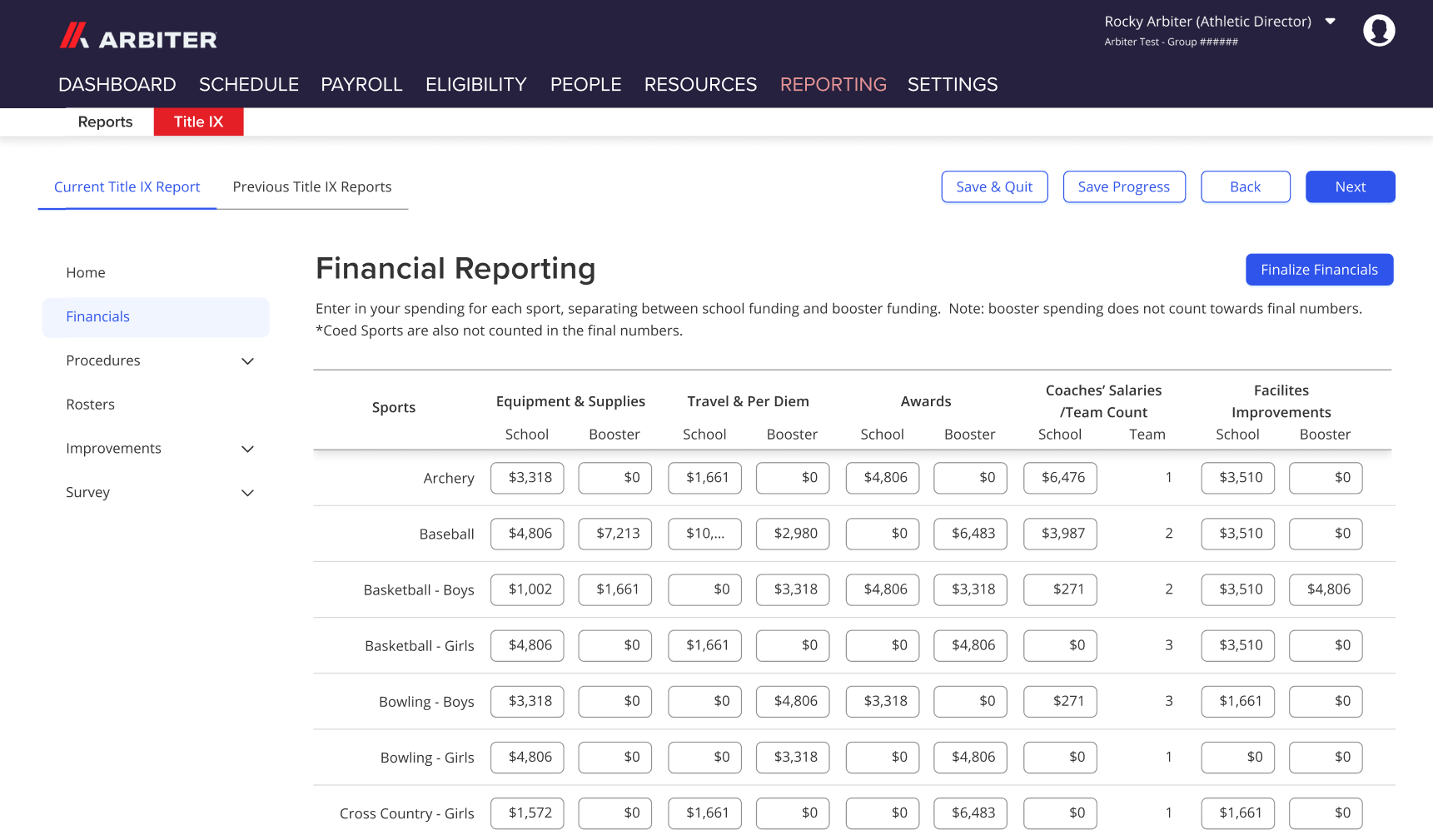Screen dimensions: 1433x840
Task: Edit Bowling - Girls Travel Booster field
Action: click(793, 758)
